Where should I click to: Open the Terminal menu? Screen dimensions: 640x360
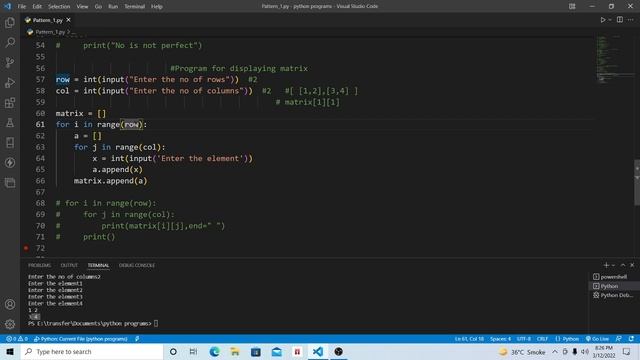(134, 7)
